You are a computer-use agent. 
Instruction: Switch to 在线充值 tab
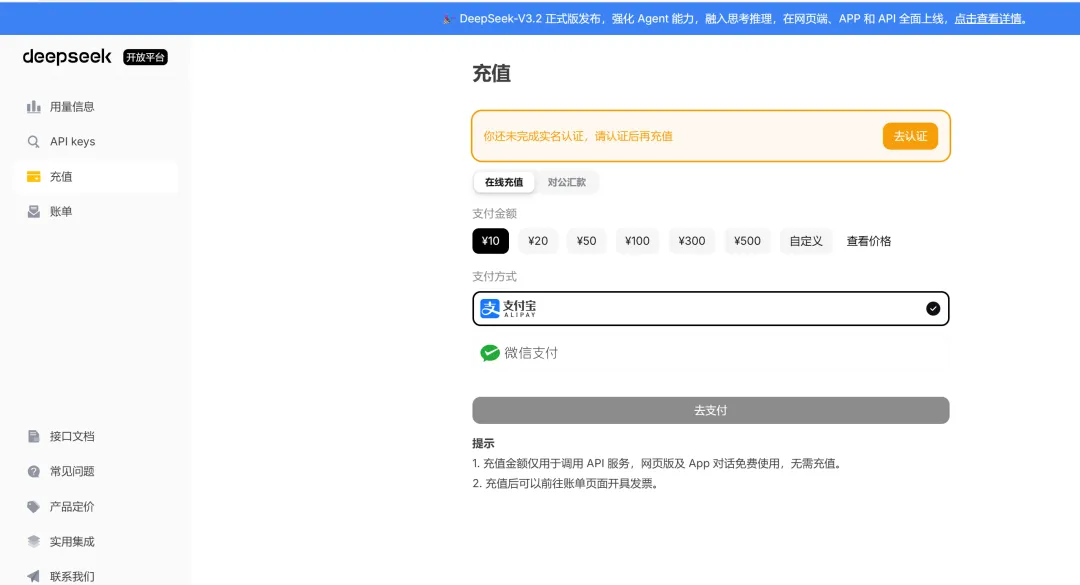click(503, 182)
